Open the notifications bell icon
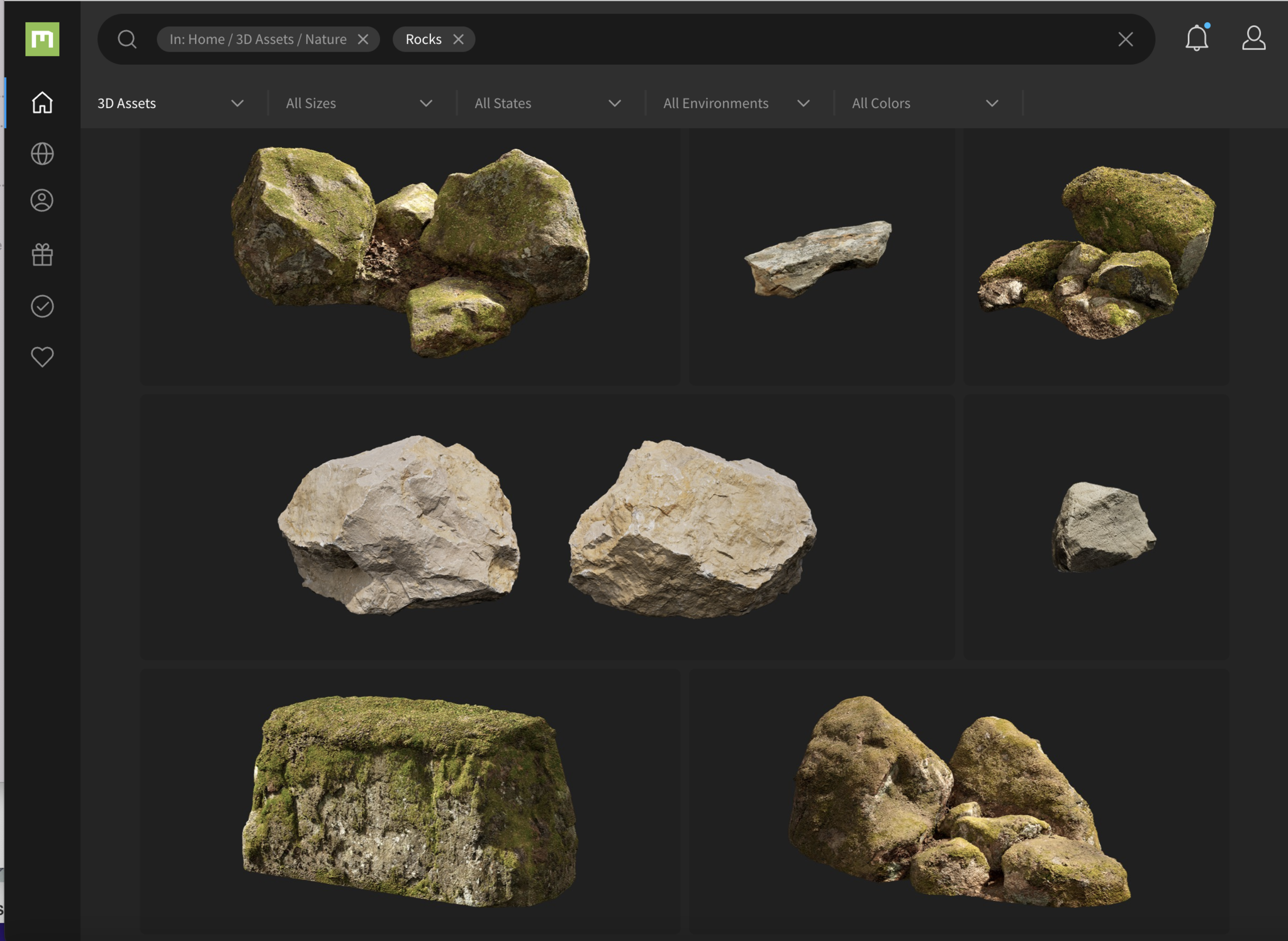This screenshot has height=941, width=1288. pos(1196,38)
